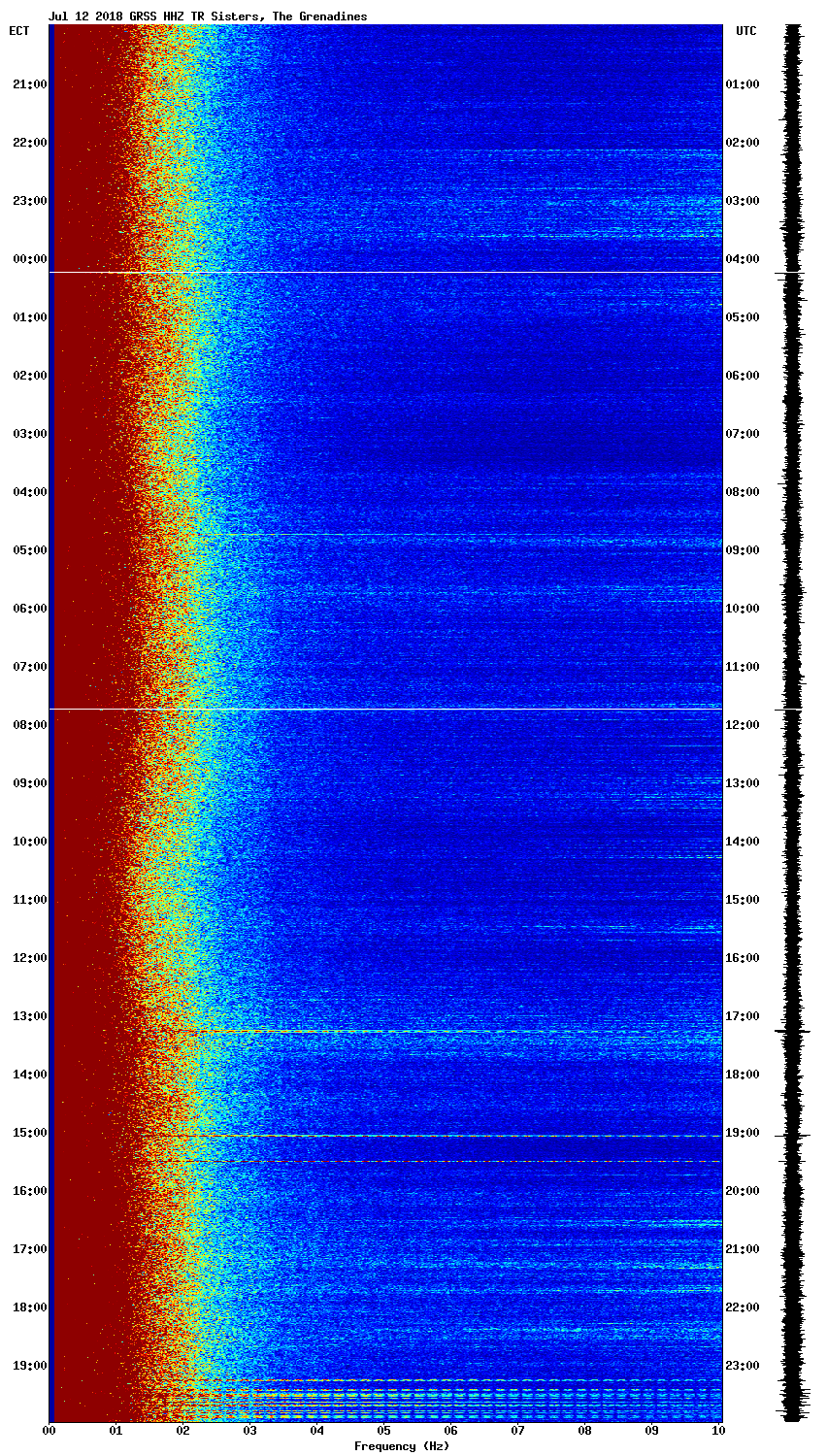Image resolution: width=827 pixels, height=1456 pixels.
Task: Click the ECT axis label '02:00'
Action: [x=30, y=376]
